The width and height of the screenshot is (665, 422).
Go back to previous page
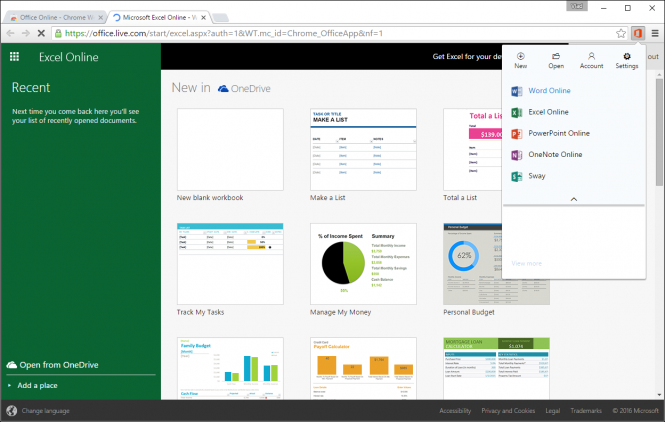(x=11, y=33)
